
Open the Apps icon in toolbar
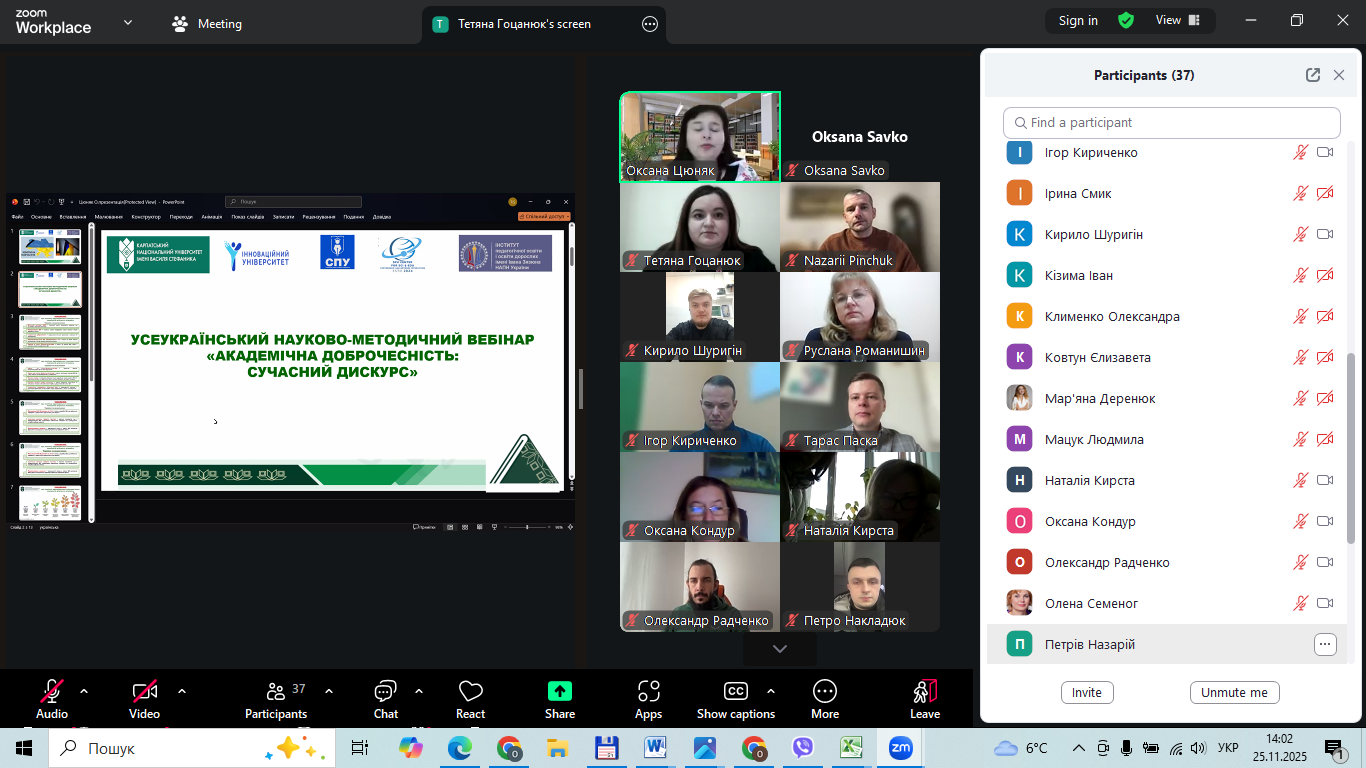pos(648,692)
